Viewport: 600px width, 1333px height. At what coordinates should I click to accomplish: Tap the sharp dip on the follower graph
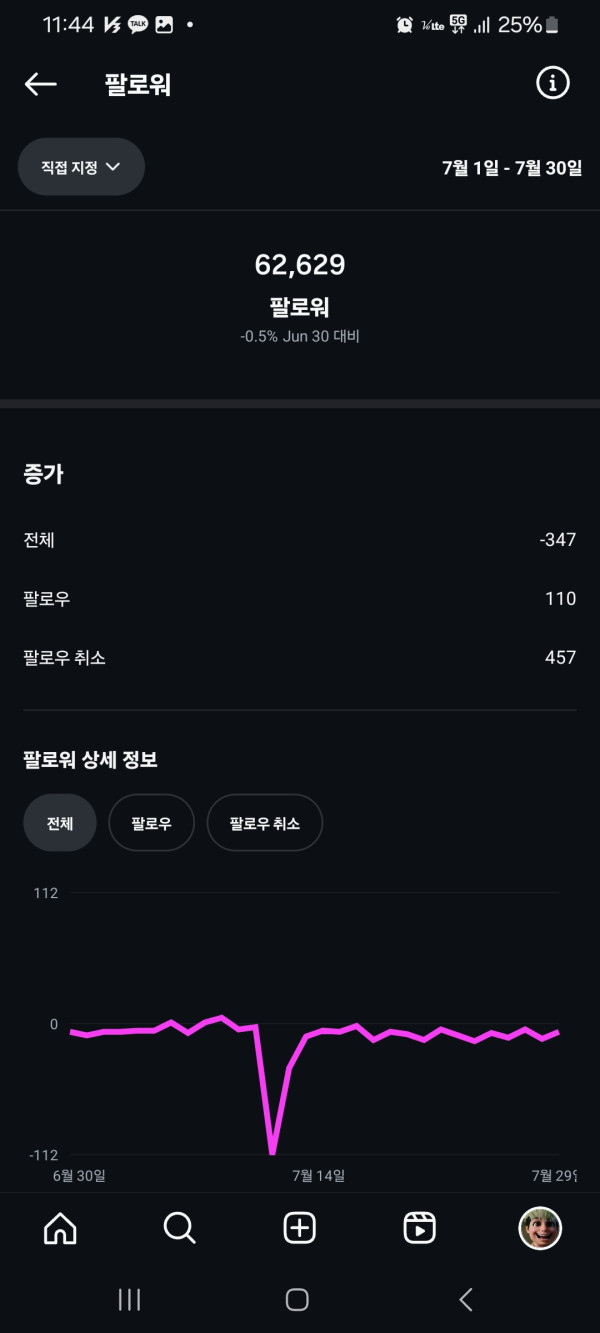[272, 1150]
